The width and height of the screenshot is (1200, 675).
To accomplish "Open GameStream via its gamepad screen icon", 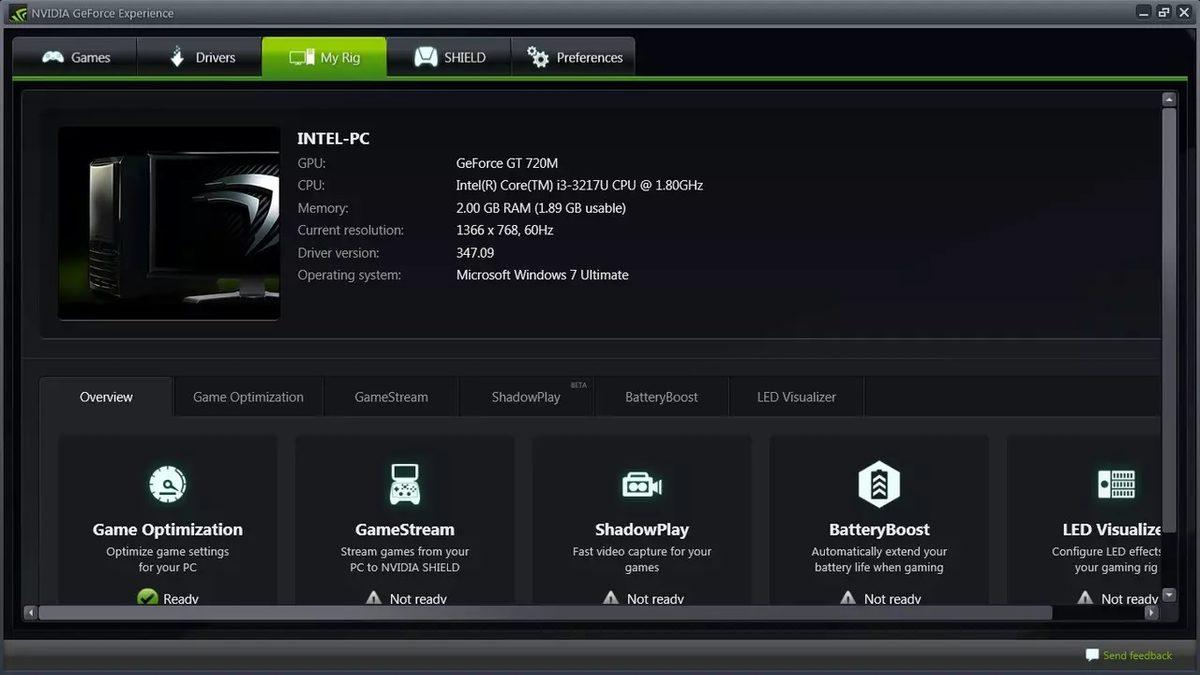I will [404, 484].
